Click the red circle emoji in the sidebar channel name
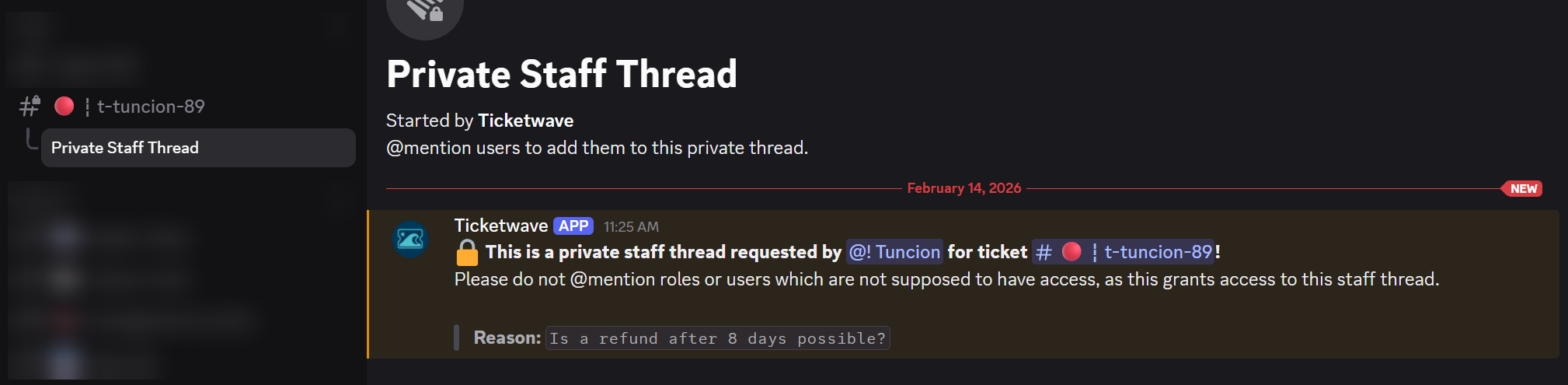Image resolution: width=1568 pixels, height=385 pixels. tap(64, 106)
